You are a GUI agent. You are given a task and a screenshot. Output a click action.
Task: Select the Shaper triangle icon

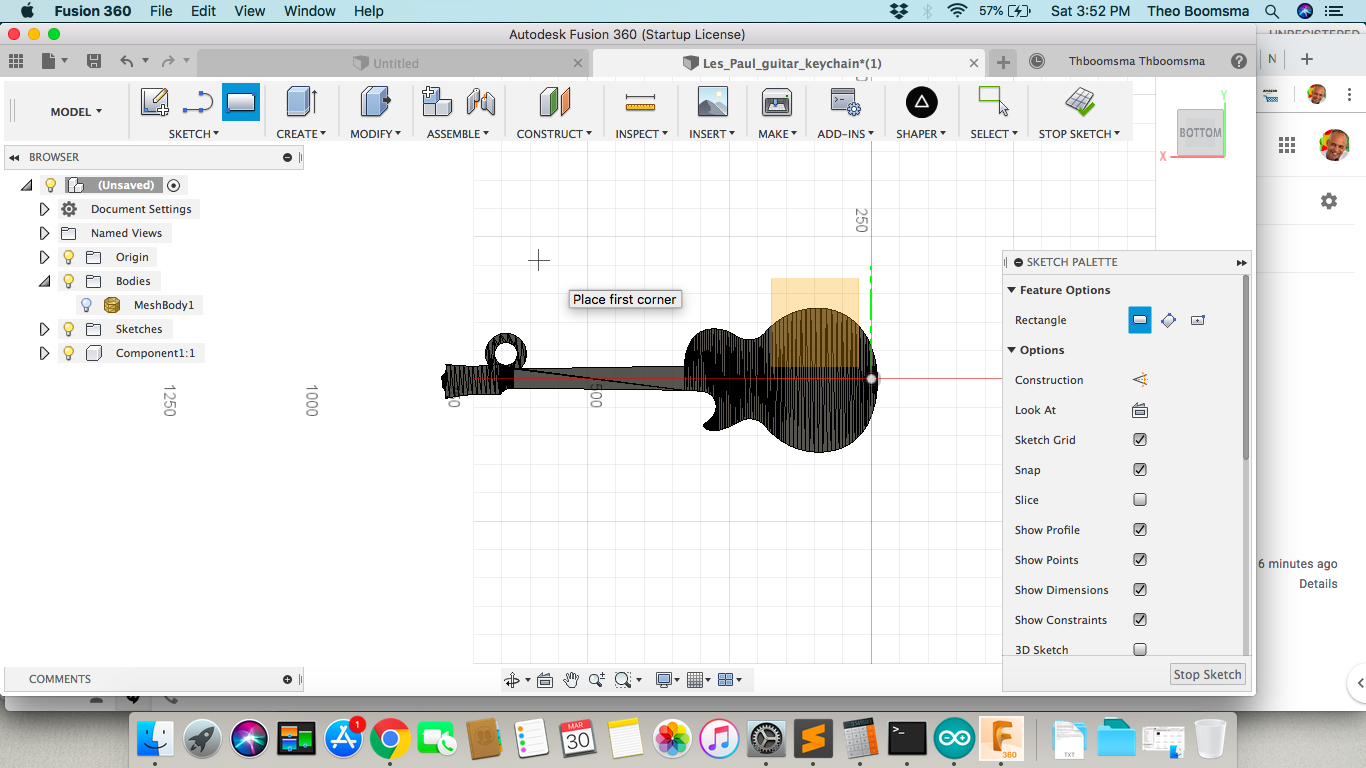click(x=921, y=102)
